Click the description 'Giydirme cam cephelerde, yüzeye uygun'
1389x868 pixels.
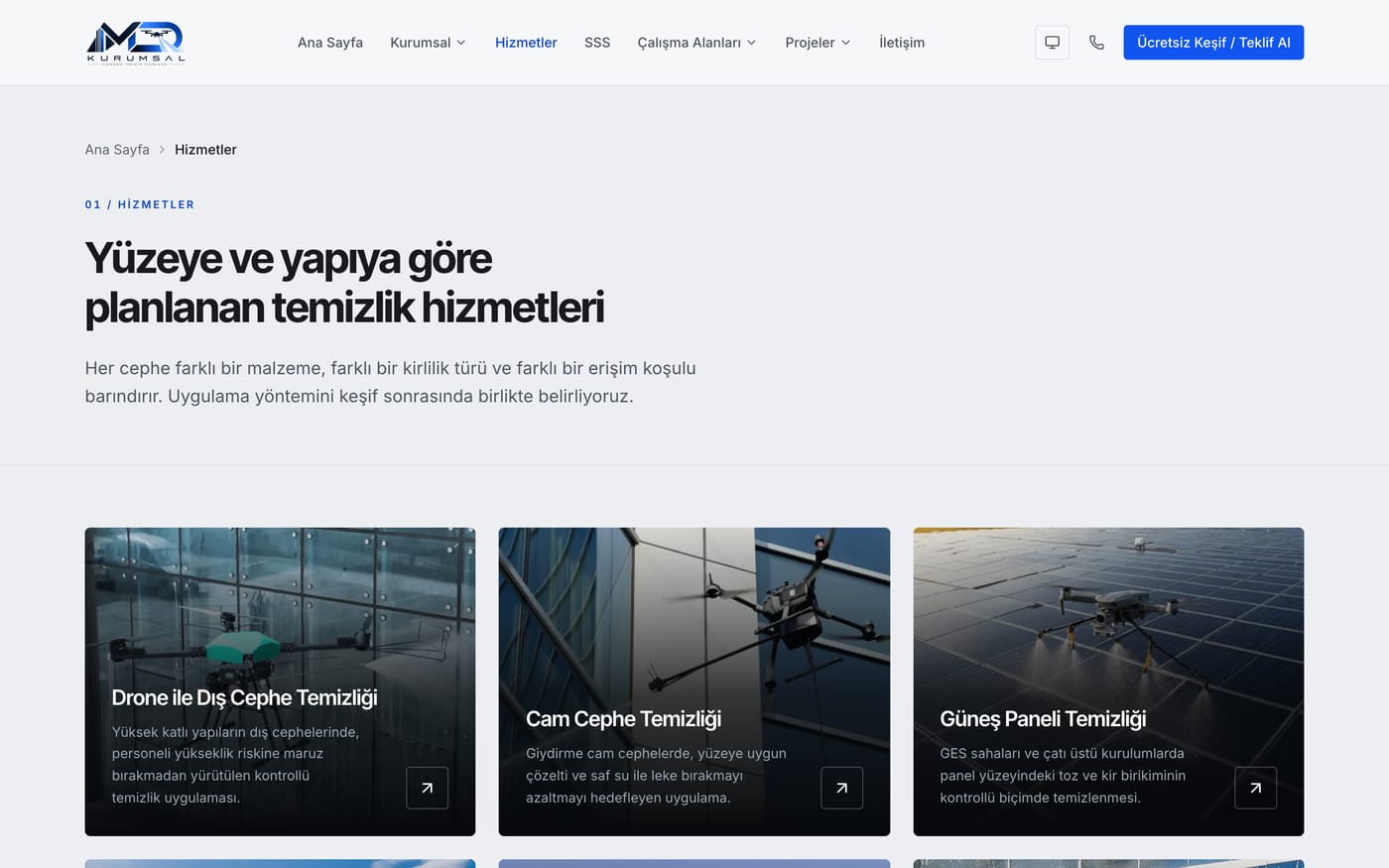(656, 776)
